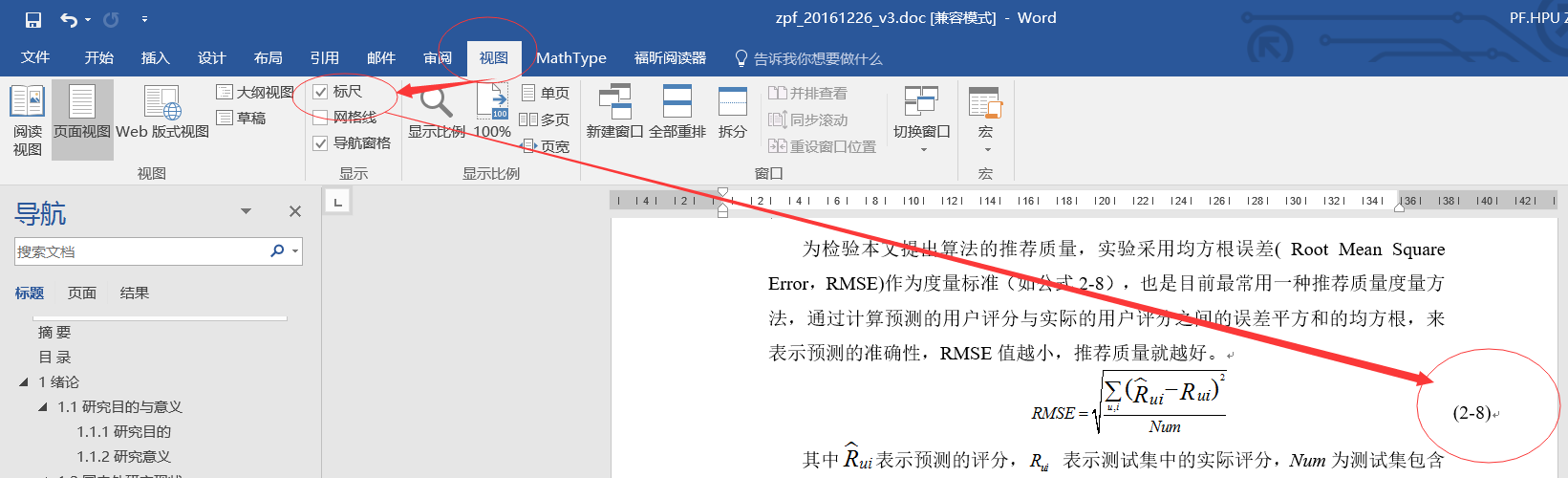The image size is (1568, 478).
Task: Go to heading 1.1.1 研究目的
Action: point(124,432)
